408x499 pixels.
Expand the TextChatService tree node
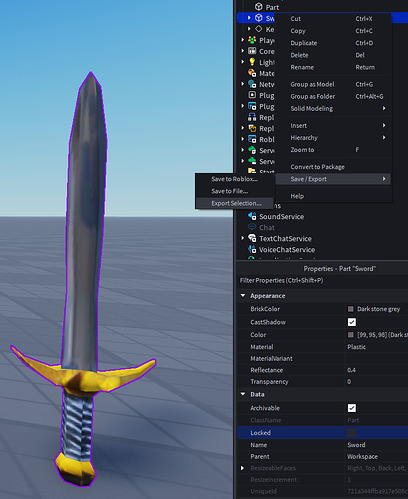[x=243, y=238]
